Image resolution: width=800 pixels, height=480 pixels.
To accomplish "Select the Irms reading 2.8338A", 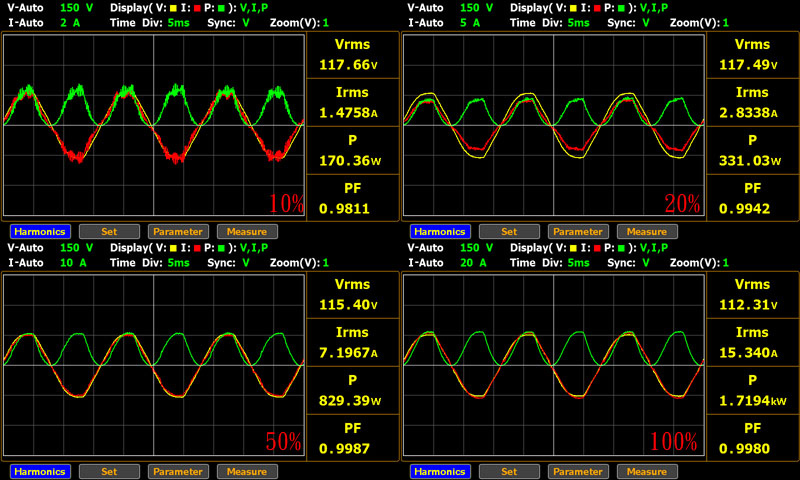I will click(748, 113).
